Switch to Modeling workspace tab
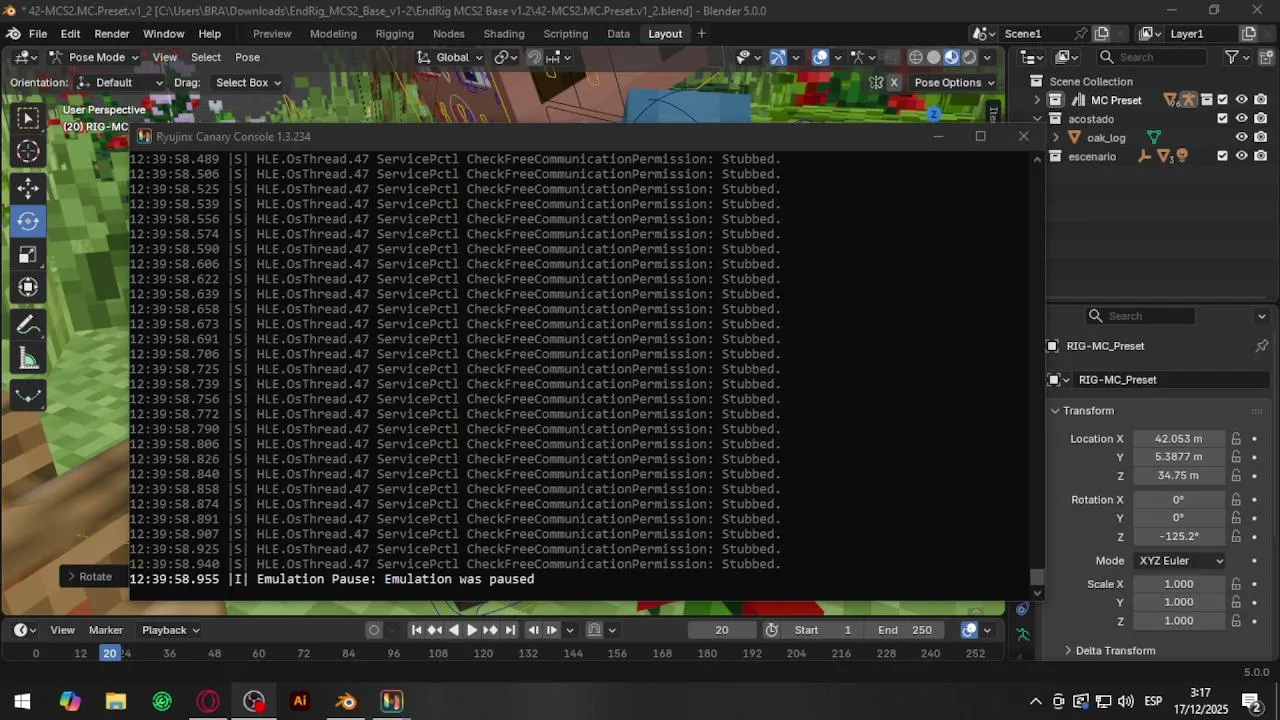Screen dimensions: 1280x720 pyautogui.click(x=333, y=34)
